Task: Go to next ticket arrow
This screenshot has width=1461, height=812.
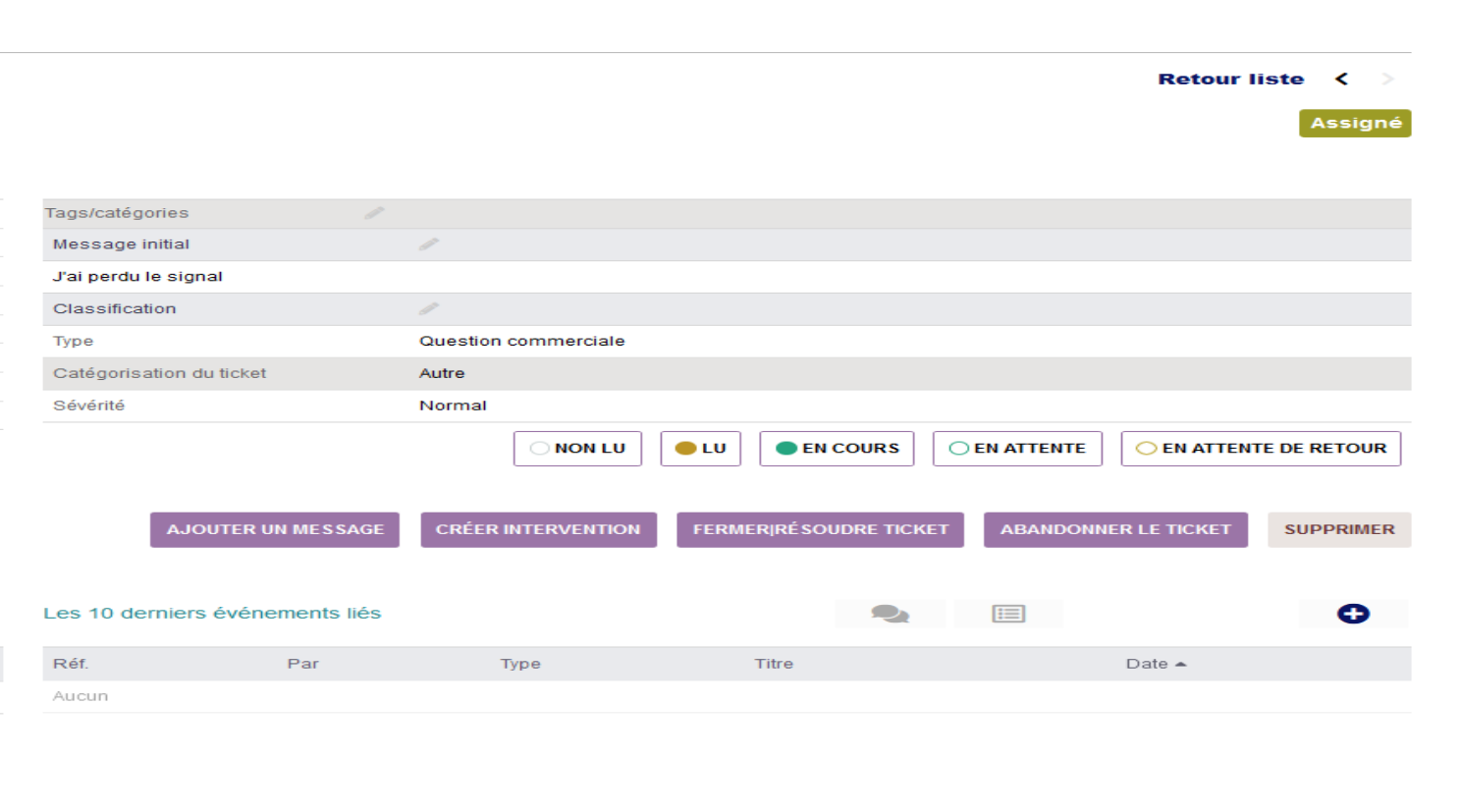Action: [1387, 79]
